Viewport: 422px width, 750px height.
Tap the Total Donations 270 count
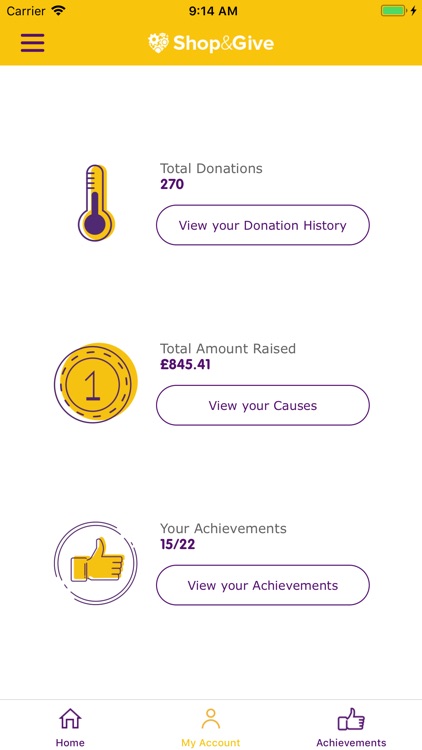pyautogui.click(x=172, y=184)
